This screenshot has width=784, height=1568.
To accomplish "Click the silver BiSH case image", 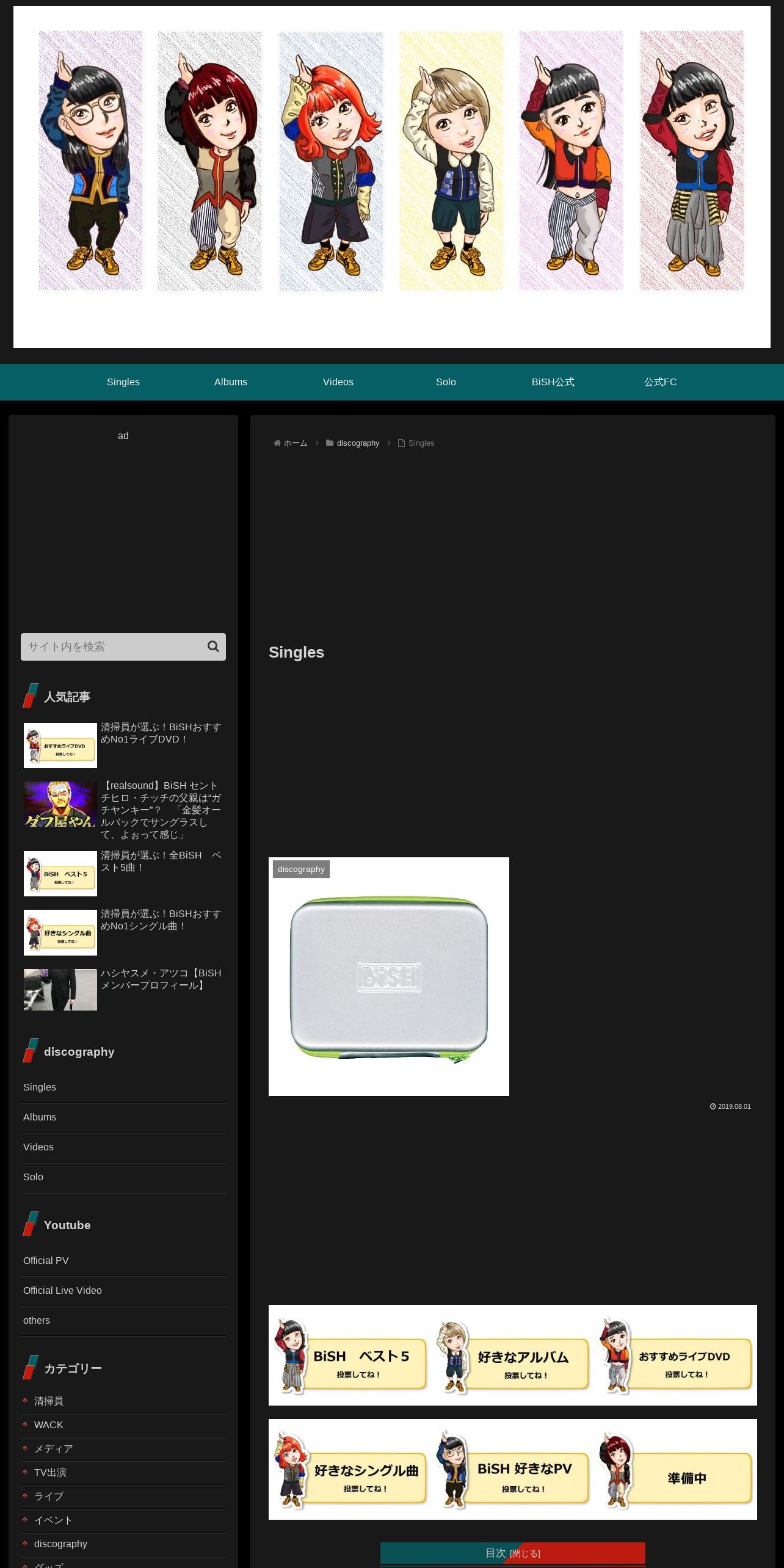I will click(389, 977).
